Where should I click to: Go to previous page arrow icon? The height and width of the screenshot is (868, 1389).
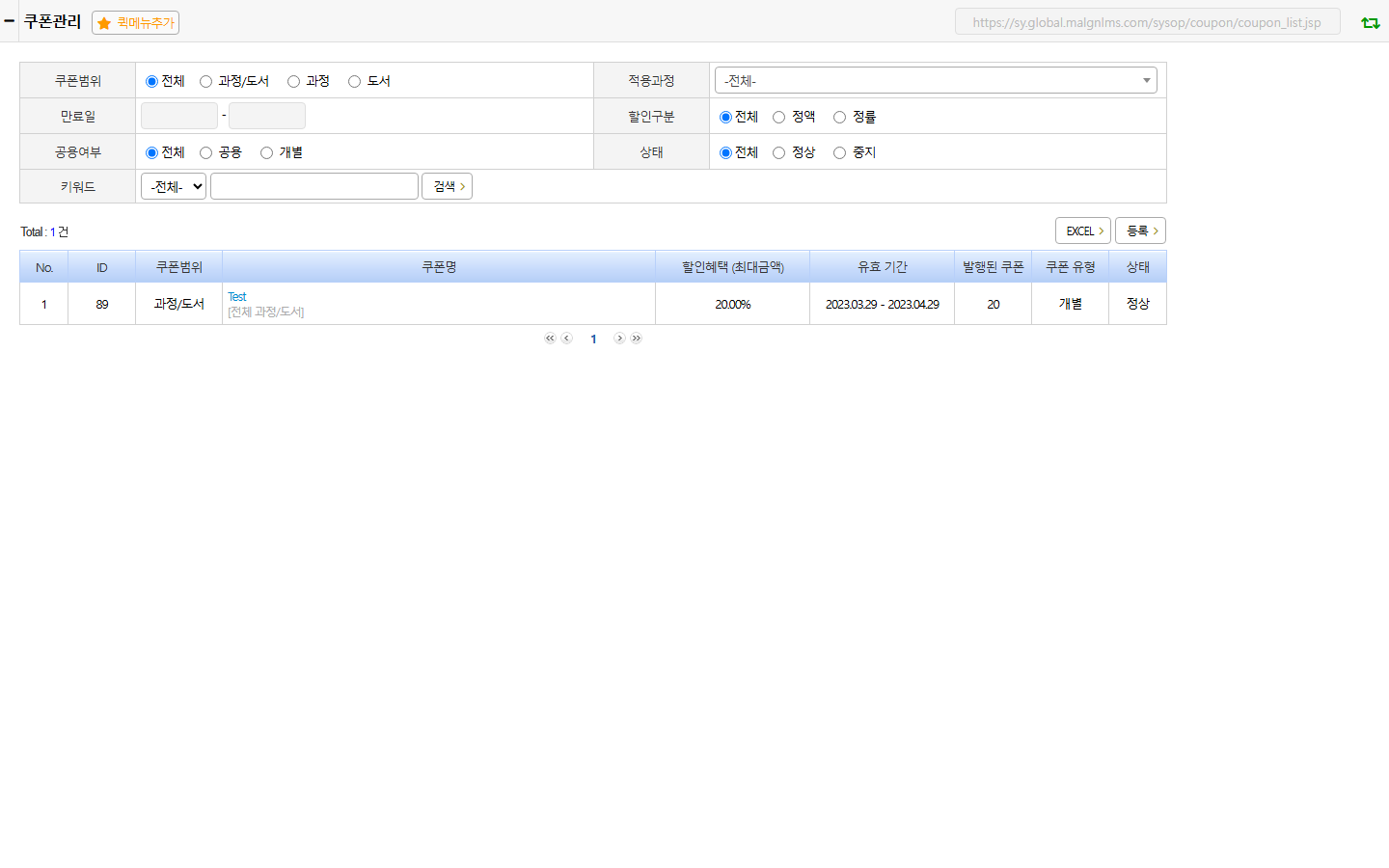coord(567,339)
